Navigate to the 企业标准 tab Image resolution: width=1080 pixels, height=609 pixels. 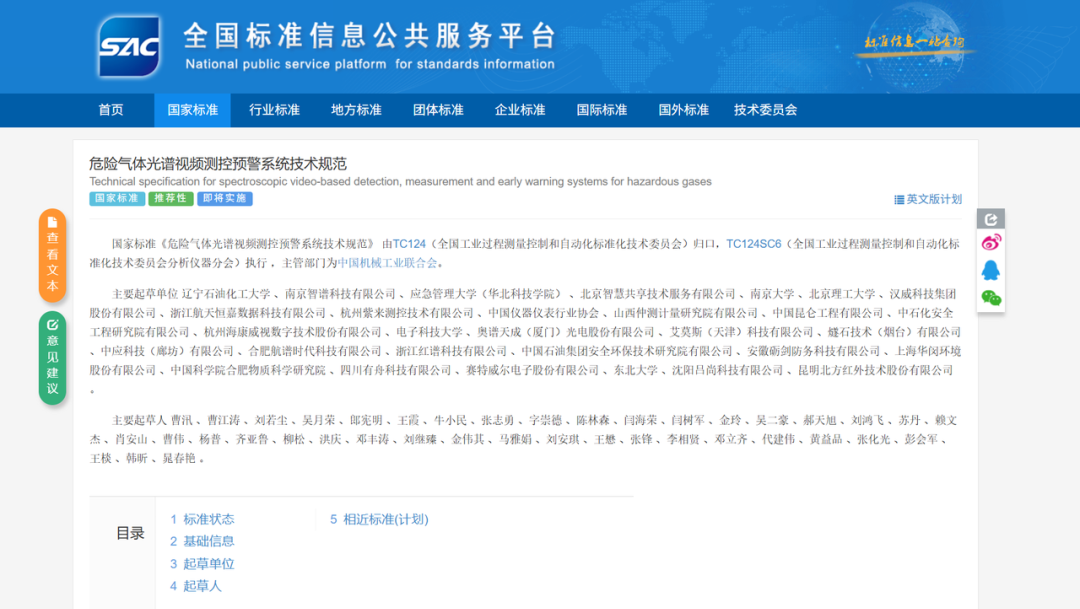point(520,110)
